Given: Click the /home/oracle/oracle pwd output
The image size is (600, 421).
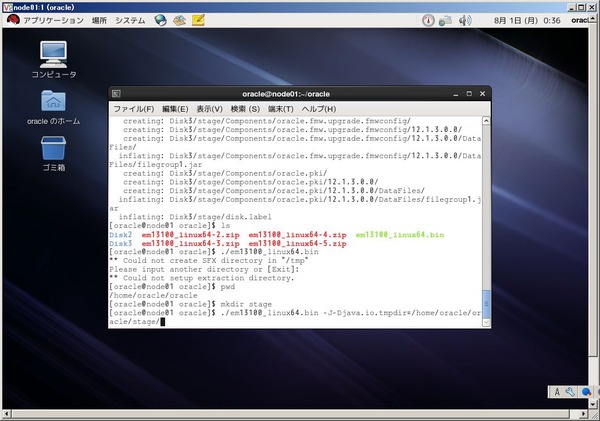Looking at the screenshot, I should 153,295.
